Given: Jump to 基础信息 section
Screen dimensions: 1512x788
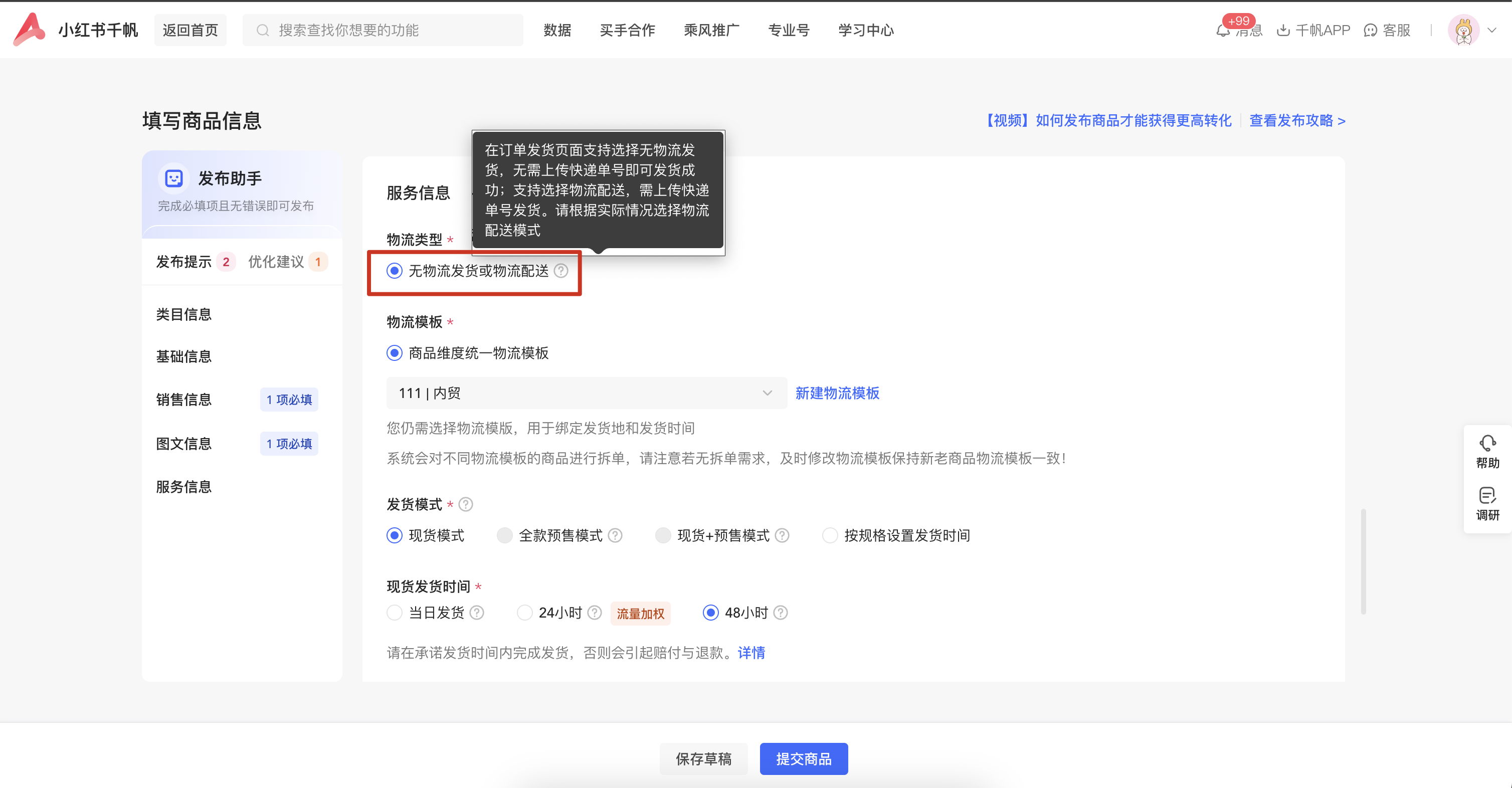Looking at the screenshot, I should point(183,356).
